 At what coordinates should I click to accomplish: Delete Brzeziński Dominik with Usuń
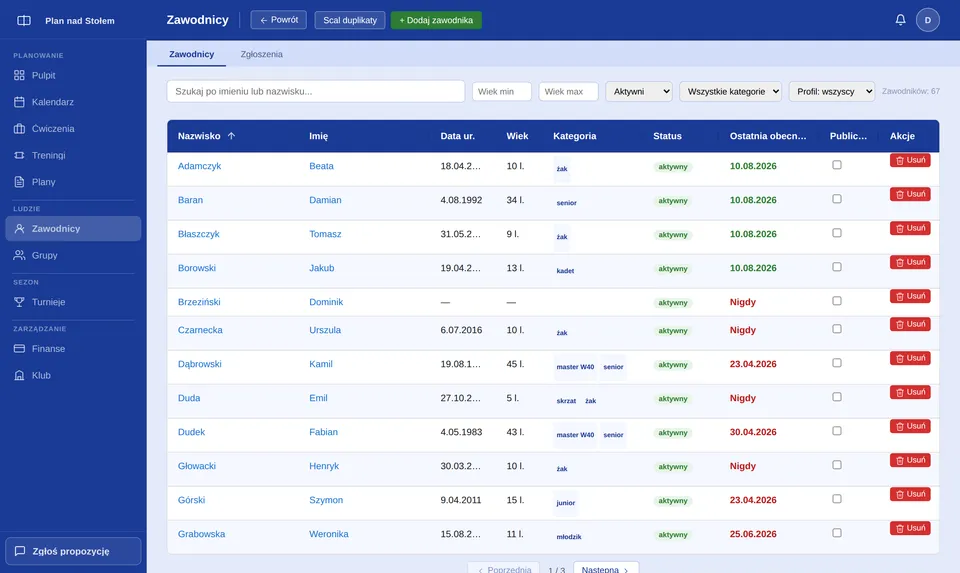pos(910,296)
